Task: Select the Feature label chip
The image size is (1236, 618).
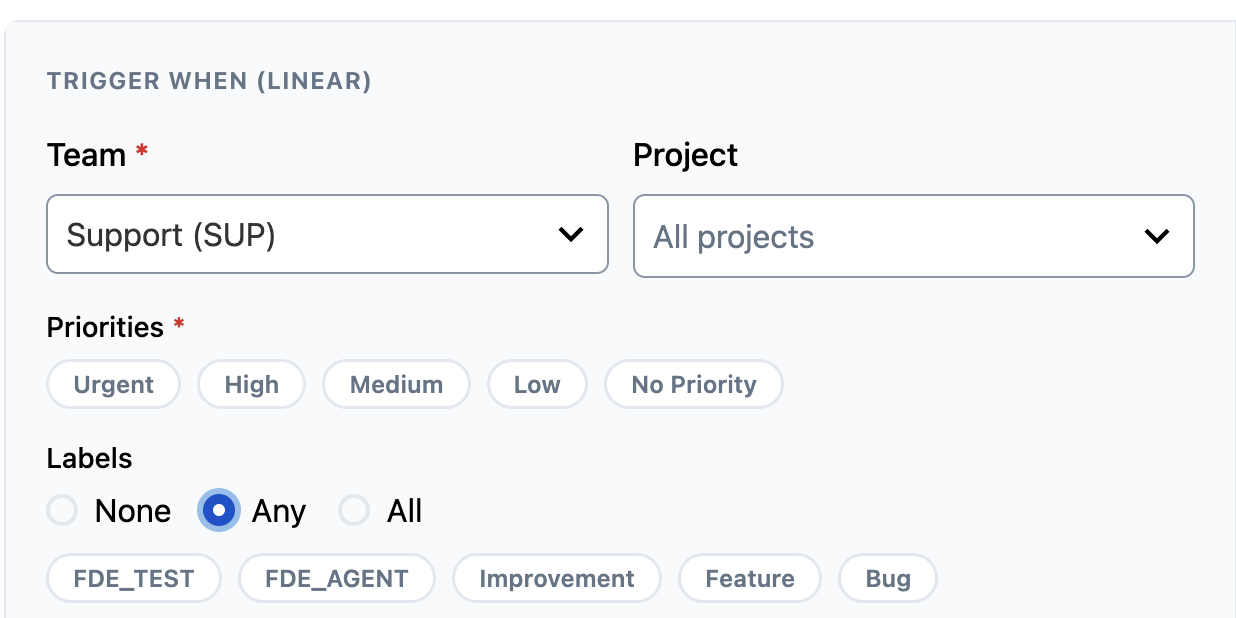Action: tap(750, 579)
